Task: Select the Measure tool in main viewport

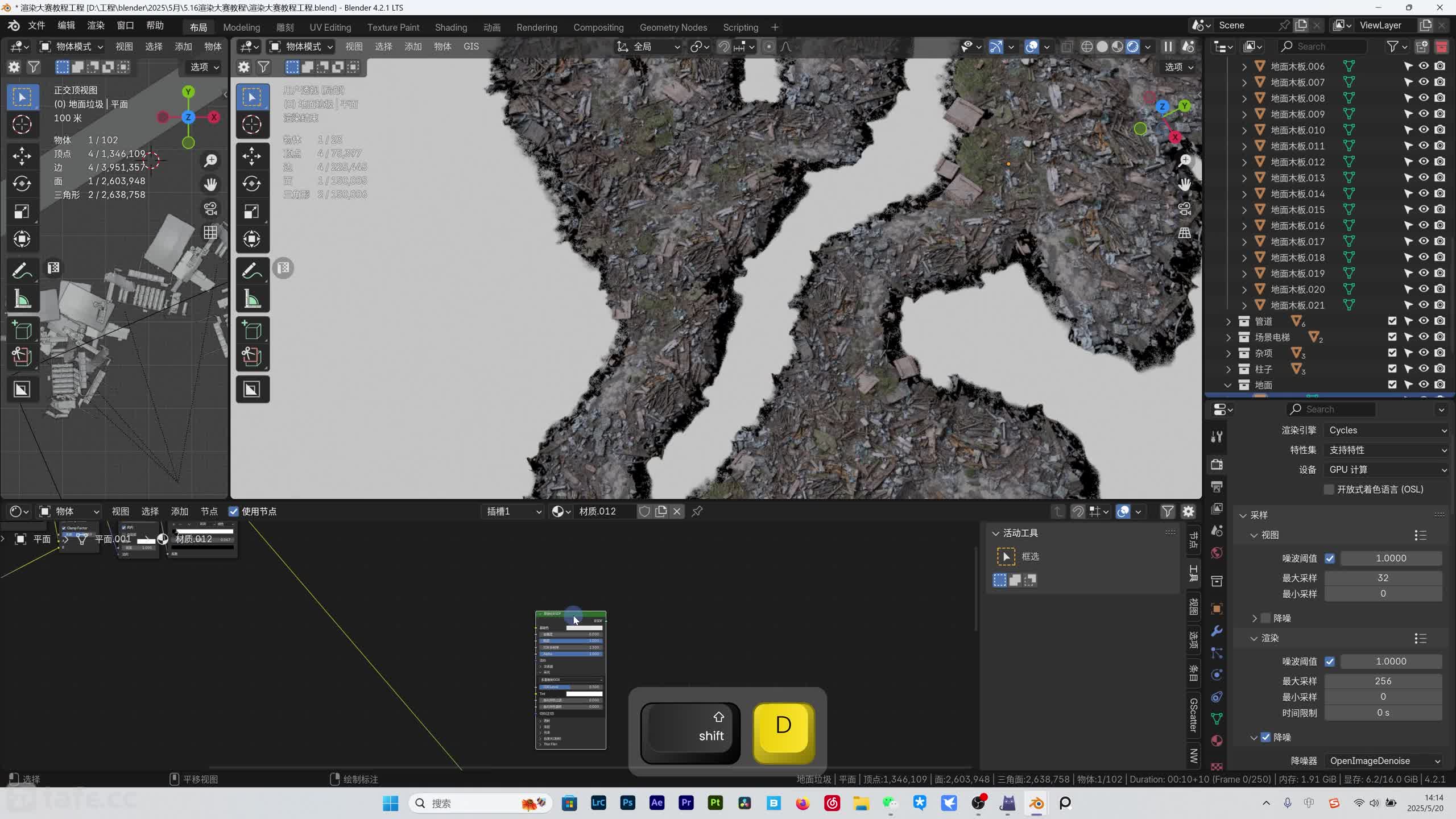Action: [252, 299]
